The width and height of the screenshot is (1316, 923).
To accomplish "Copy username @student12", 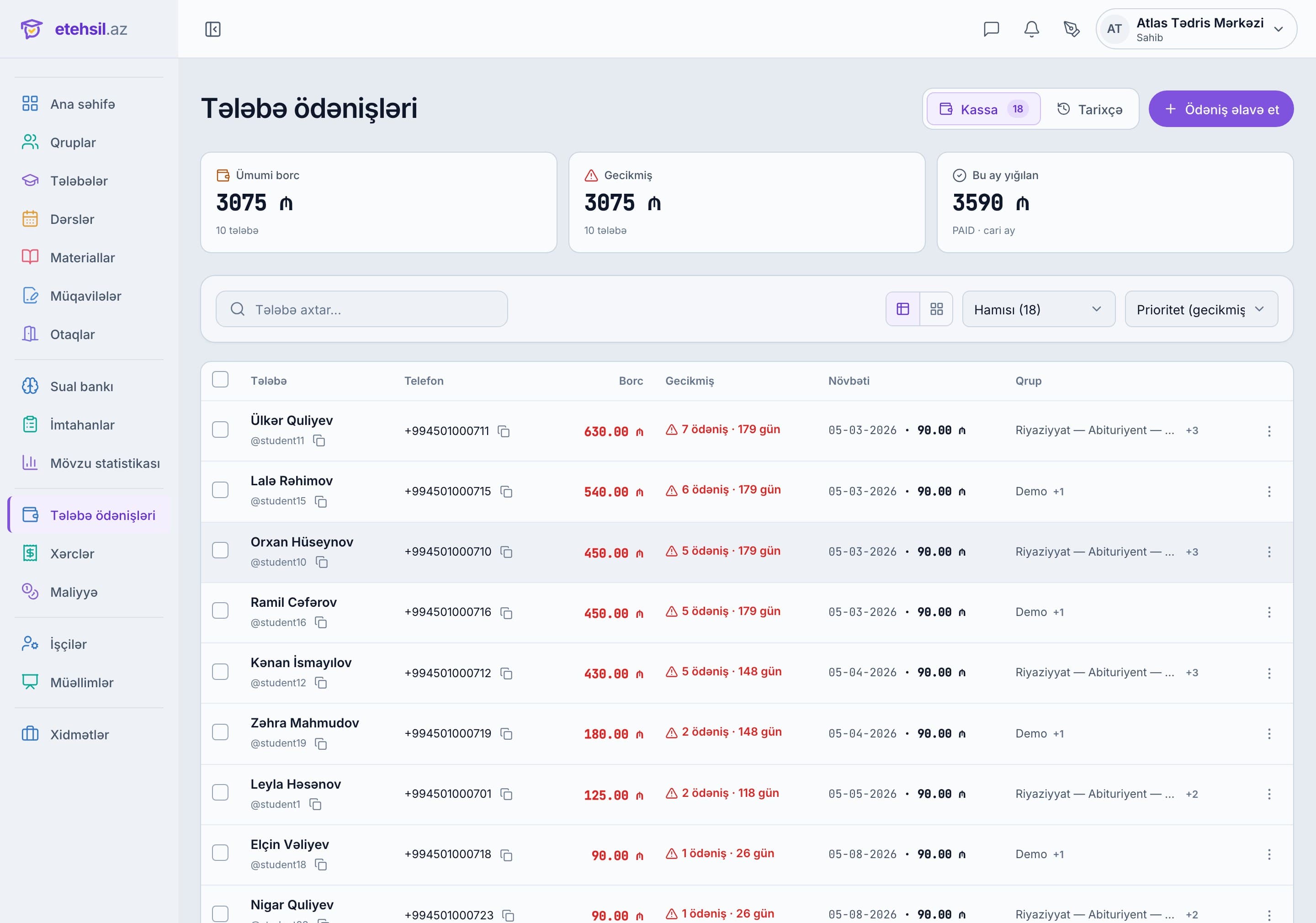I will coord(321,683).
